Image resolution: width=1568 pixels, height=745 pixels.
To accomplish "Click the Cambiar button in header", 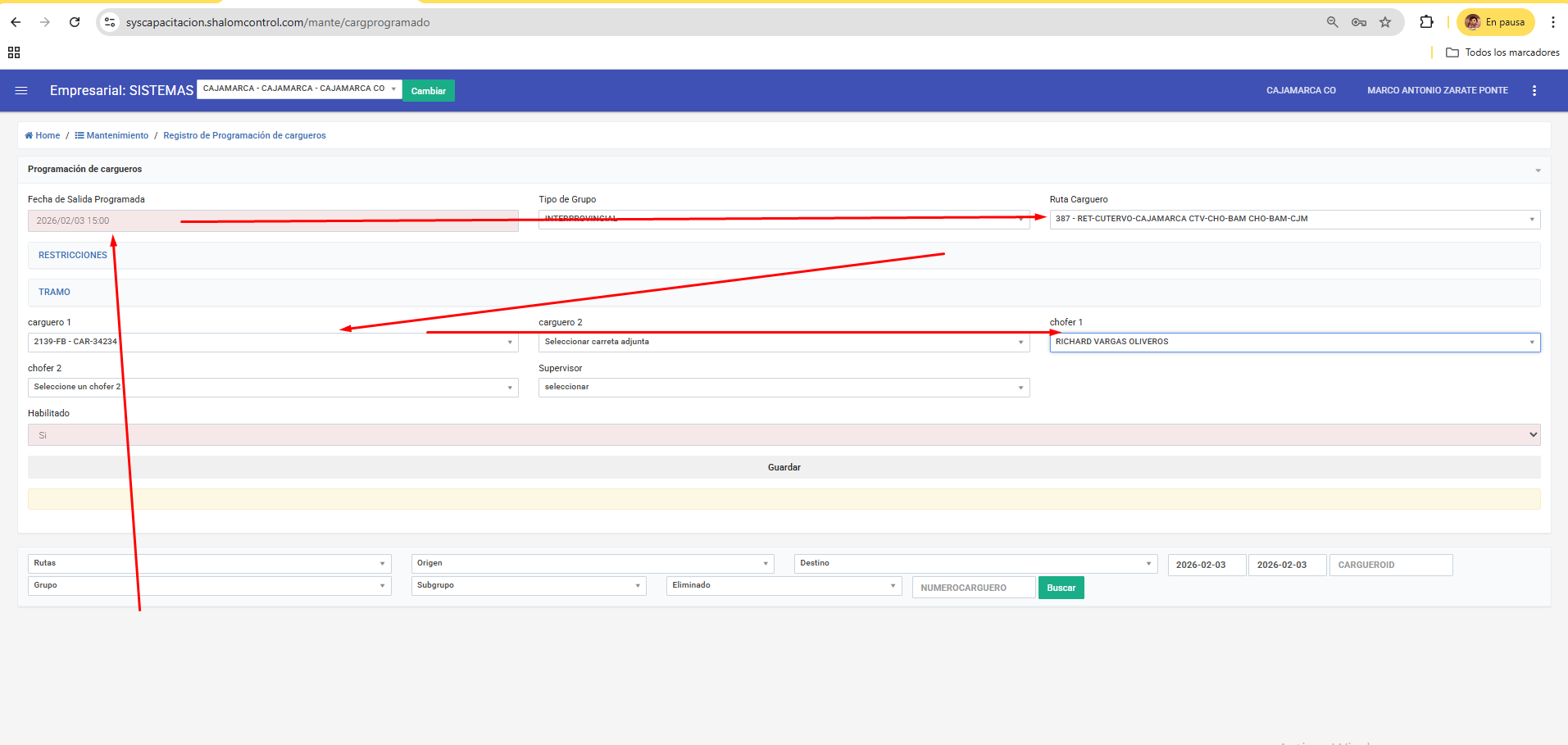I will (428, 90).
